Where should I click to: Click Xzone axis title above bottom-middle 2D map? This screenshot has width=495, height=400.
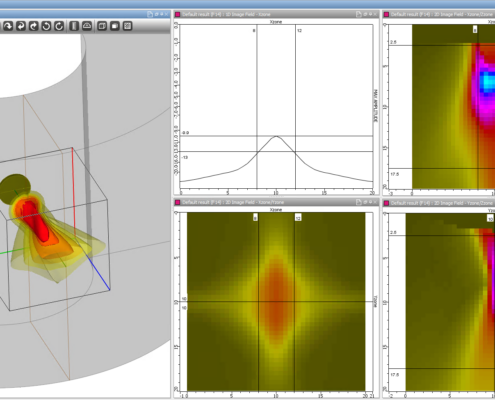[276, 210]
